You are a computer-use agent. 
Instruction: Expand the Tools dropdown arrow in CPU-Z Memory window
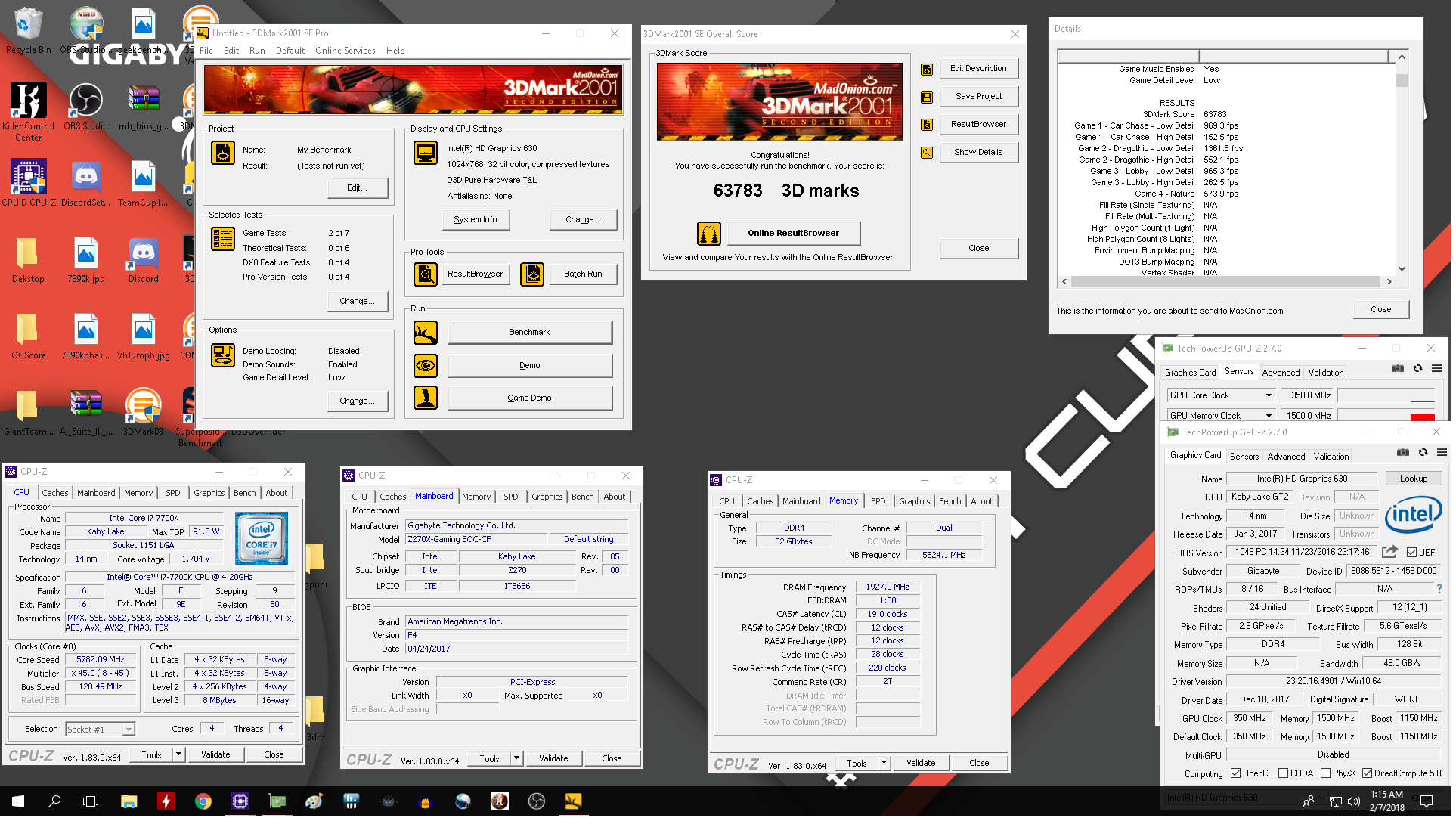coord(884,764)
